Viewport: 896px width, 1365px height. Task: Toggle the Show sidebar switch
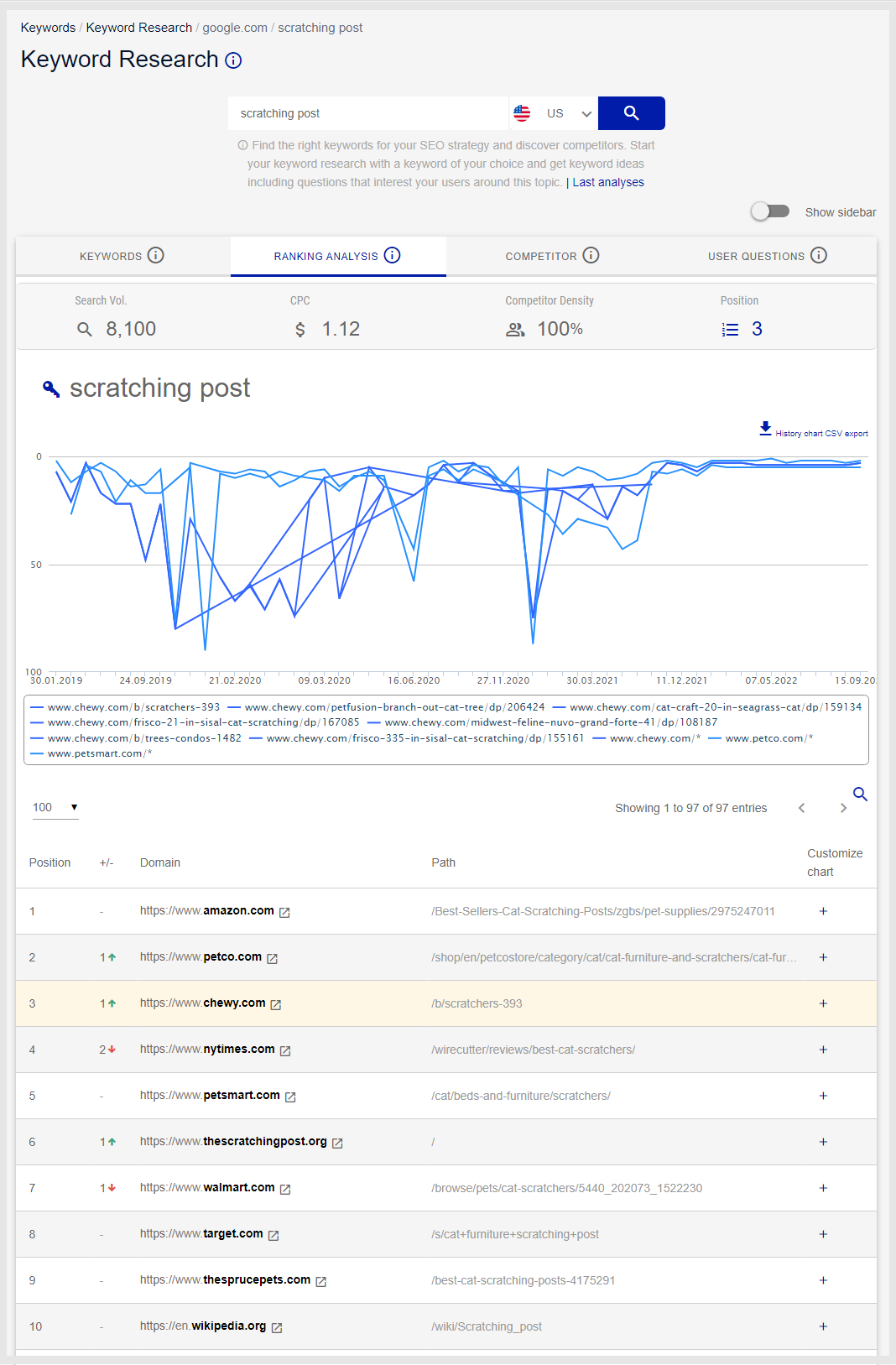(770, 211)
